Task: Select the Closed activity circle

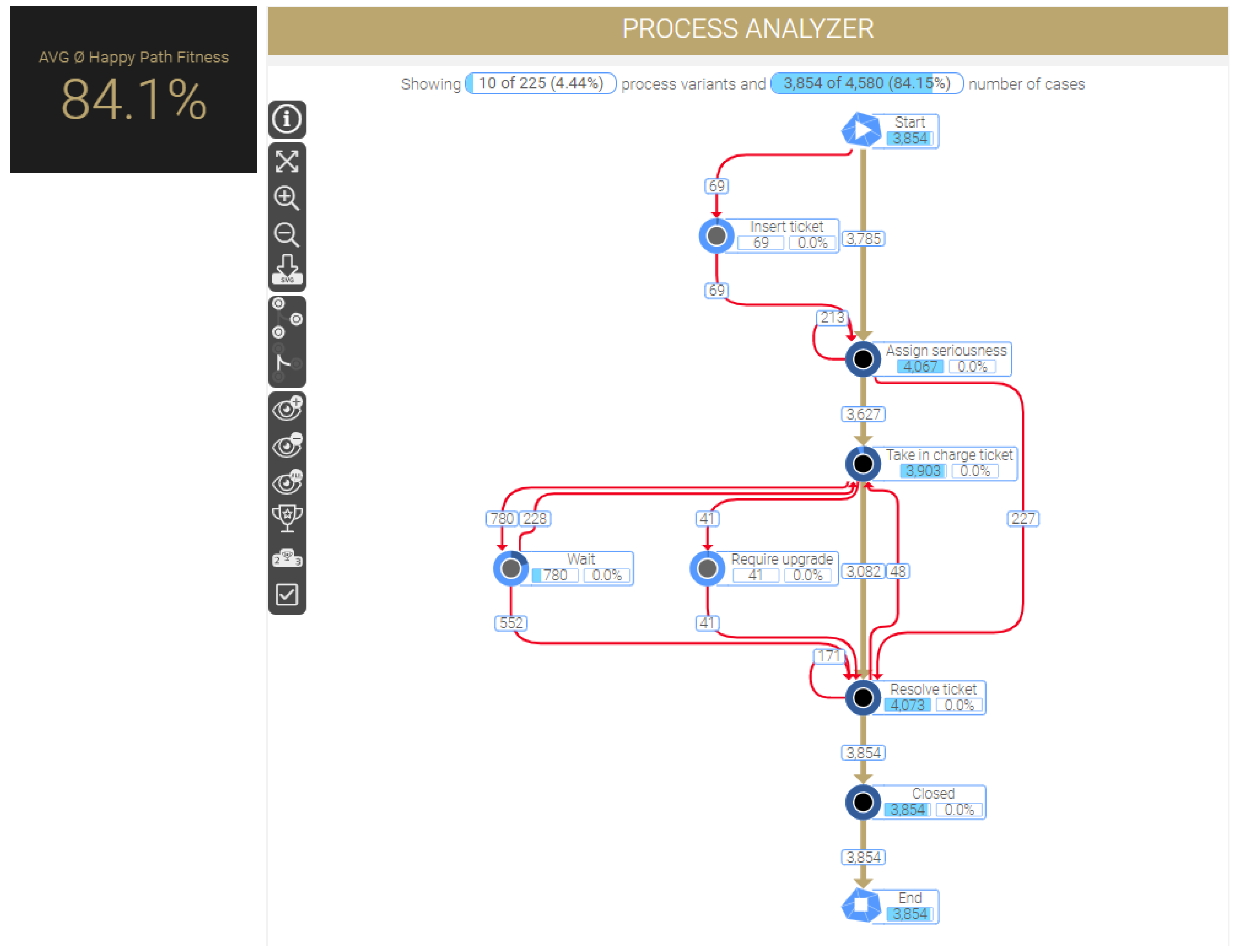Action: 863,802
